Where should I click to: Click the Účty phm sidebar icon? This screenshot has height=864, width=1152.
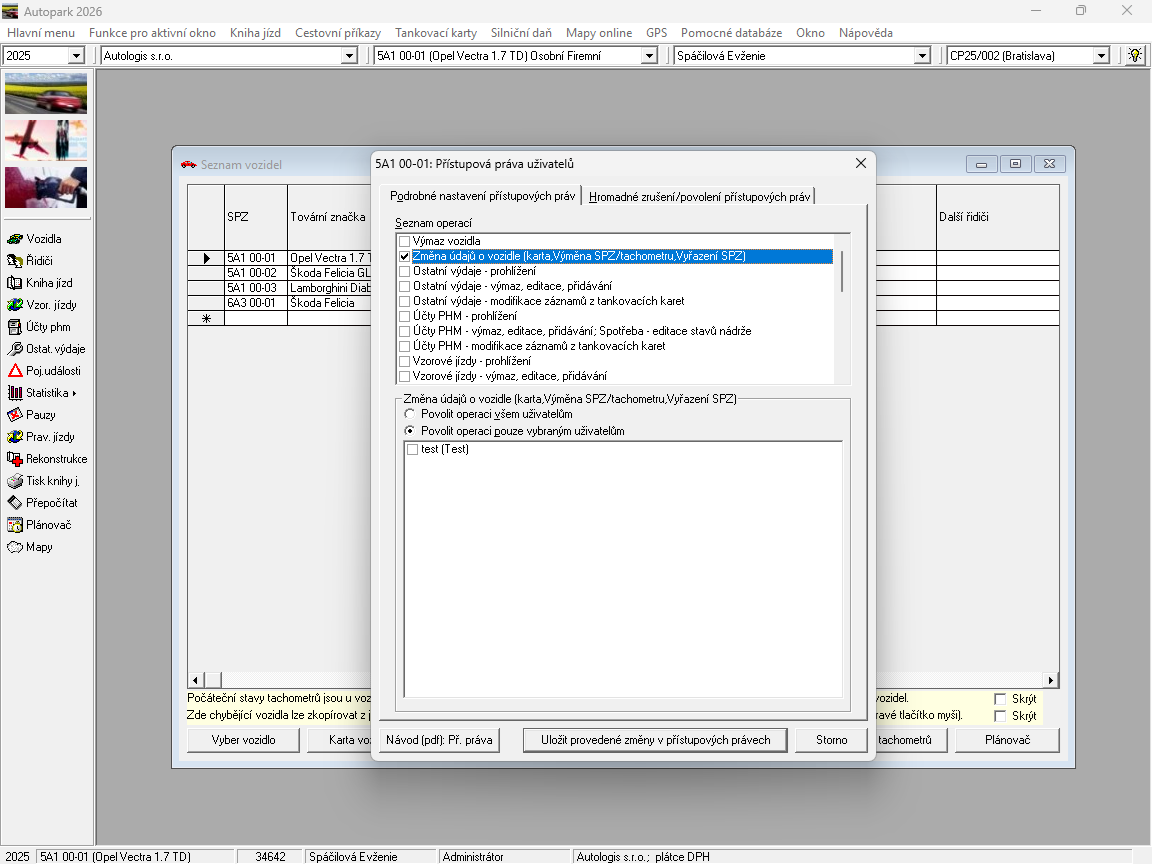point(15,327)
